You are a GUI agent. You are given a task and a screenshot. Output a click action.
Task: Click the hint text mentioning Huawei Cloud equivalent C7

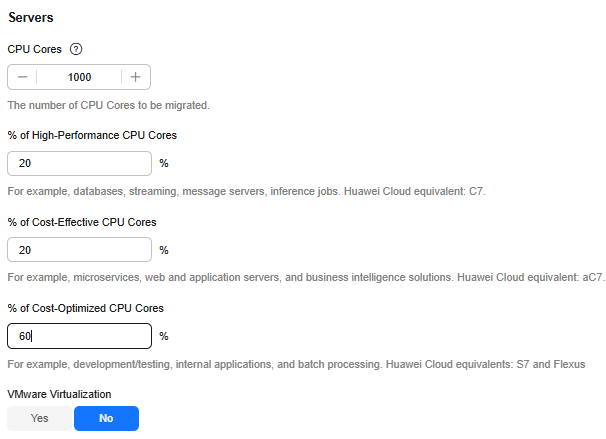pyautogui.click(x=260, y=190)
